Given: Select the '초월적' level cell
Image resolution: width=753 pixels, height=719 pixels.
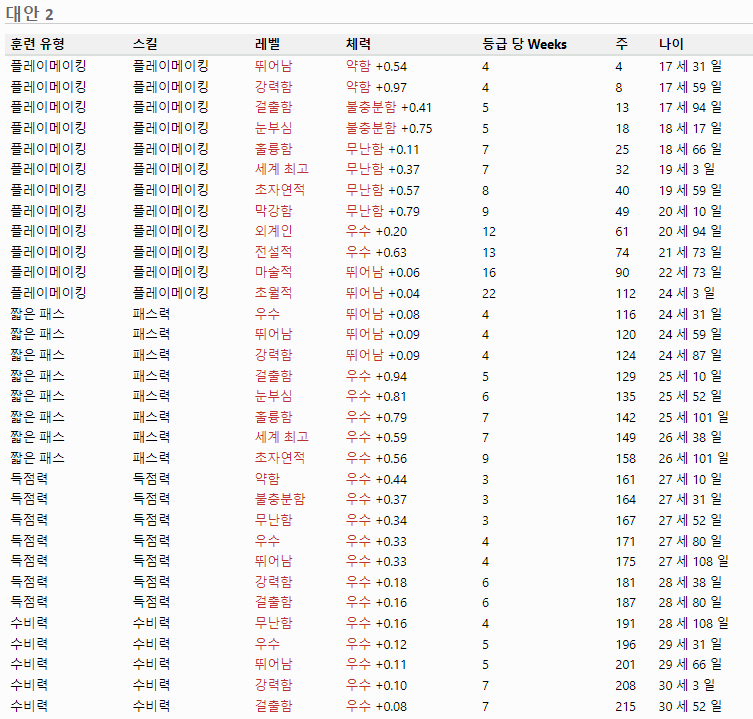Looking at the screenshot, I should 273,293.
